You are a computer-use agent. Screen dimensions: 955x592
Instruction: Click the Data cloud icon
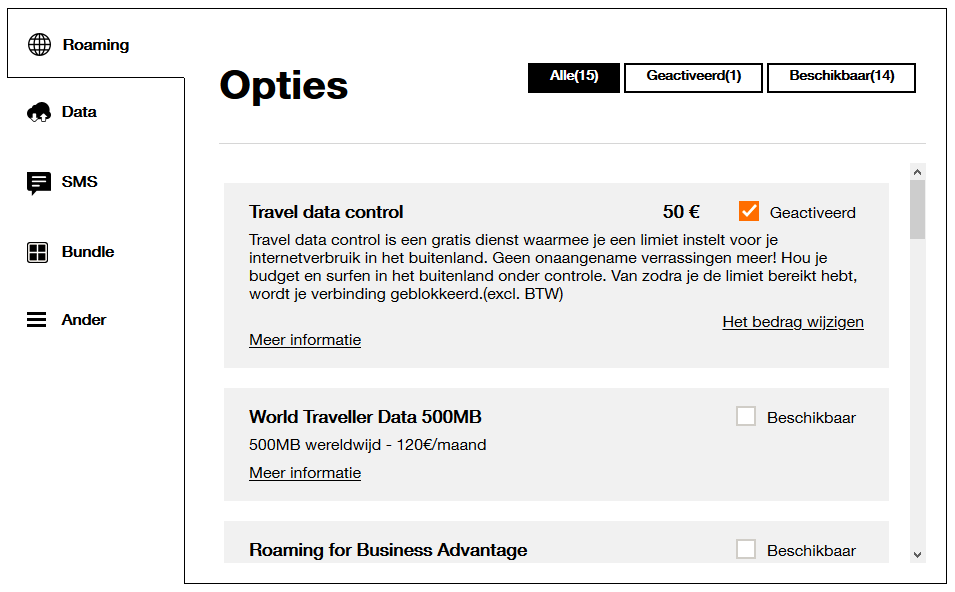click(x=39, y=112)
